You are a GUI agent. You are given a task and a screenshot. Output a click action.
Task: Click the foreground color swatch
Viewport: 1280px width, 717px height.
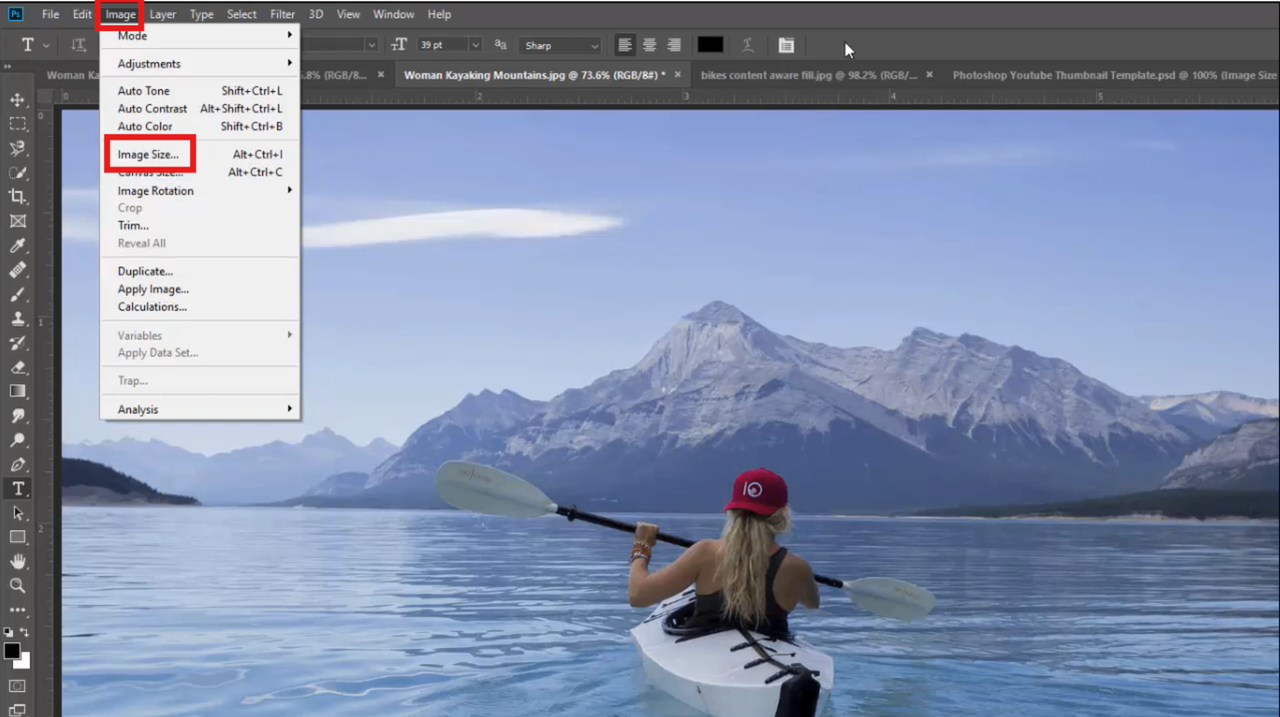(x=12, y=651)
